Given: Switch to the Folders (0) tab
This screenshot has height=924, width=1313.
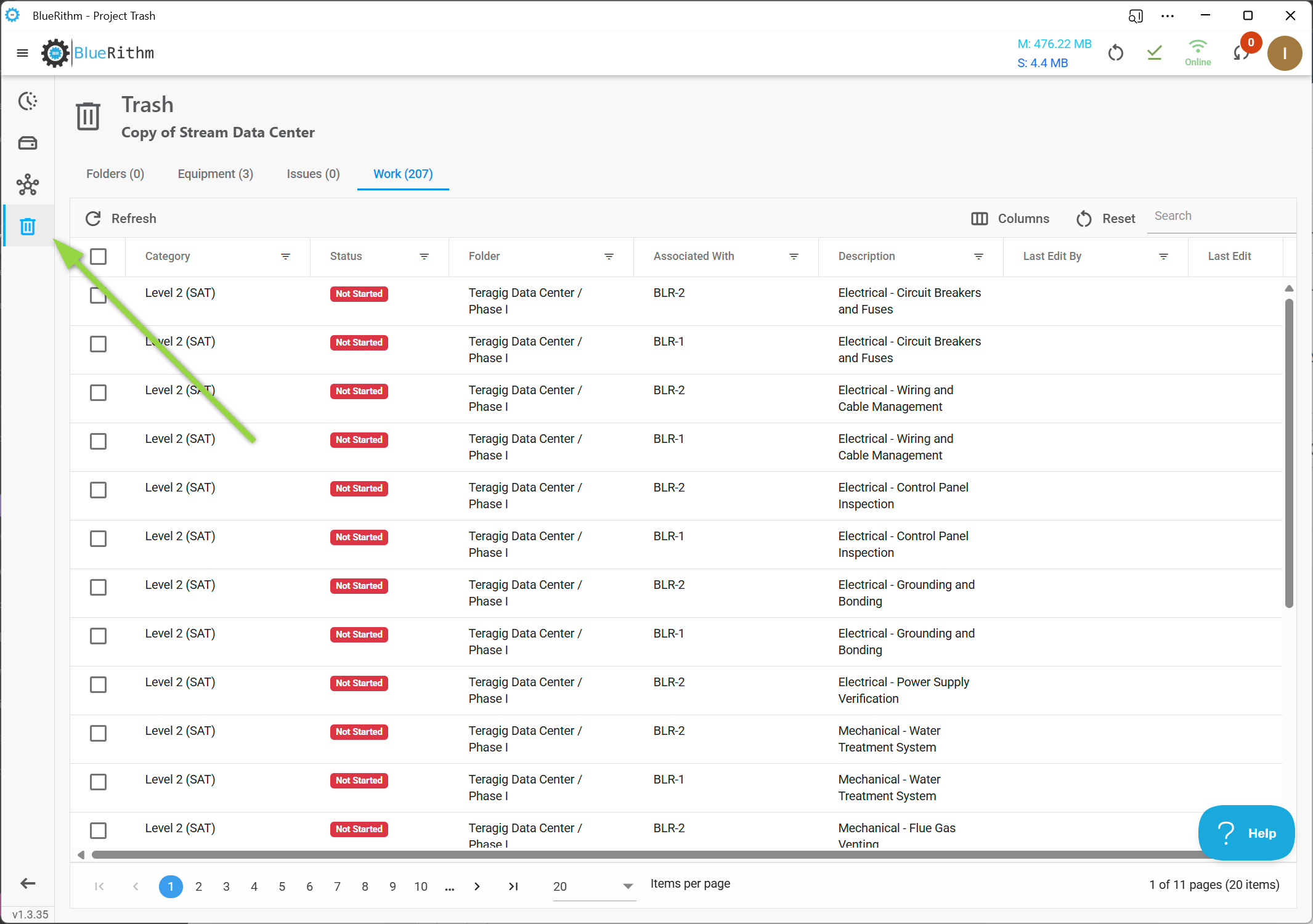Looking at the screenshot, I should point(115,174).
